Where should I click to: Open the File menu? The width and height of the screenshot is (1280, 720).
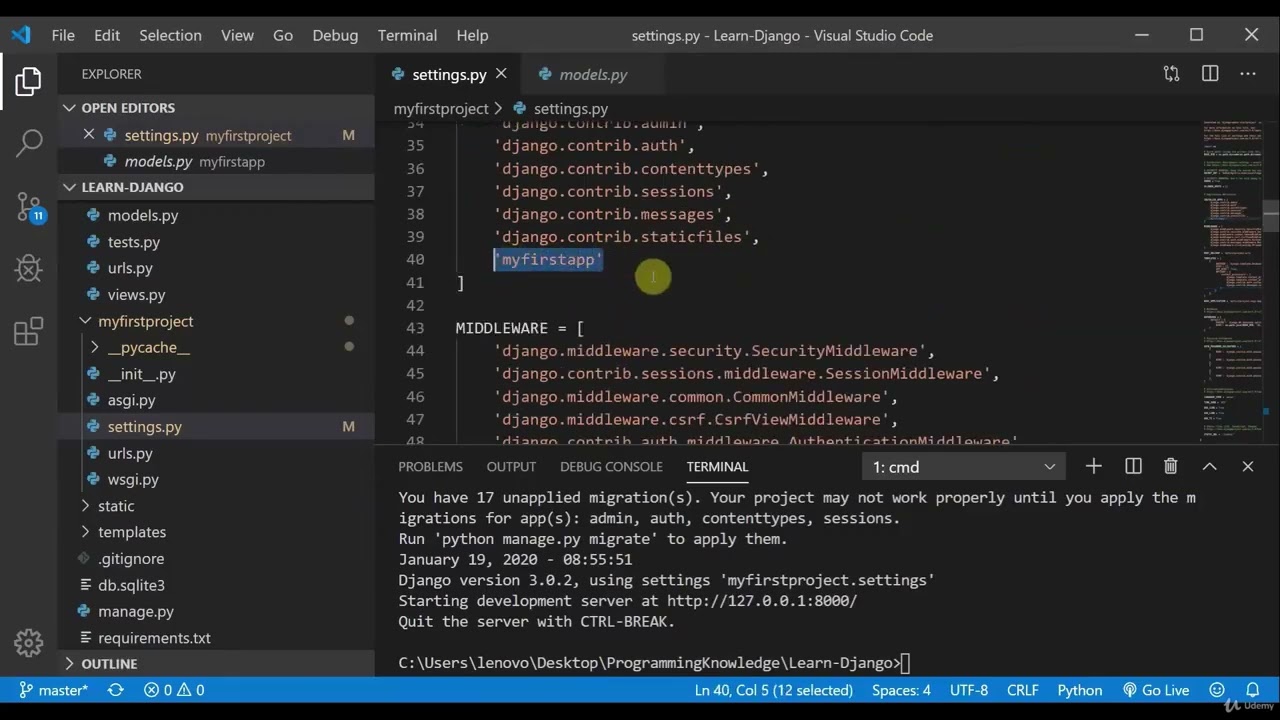pyautogui.click(x=63, y=35)
